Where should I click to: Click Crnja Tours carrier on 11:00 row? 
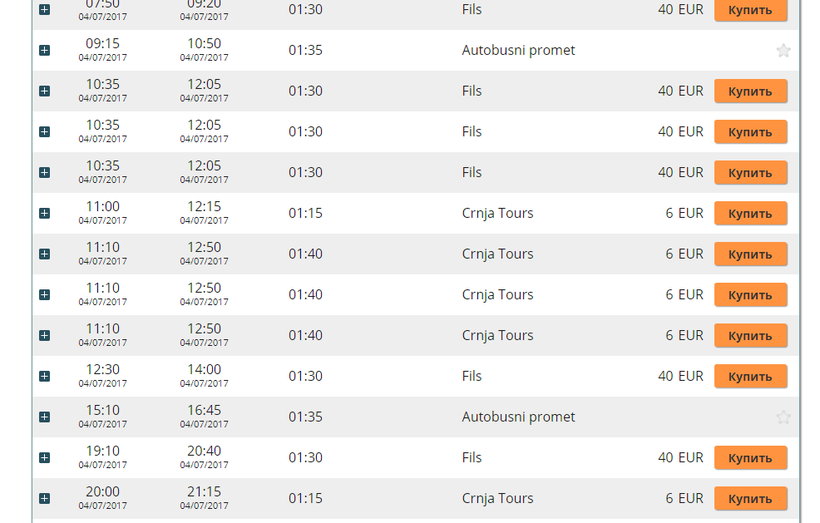(497, 213)
